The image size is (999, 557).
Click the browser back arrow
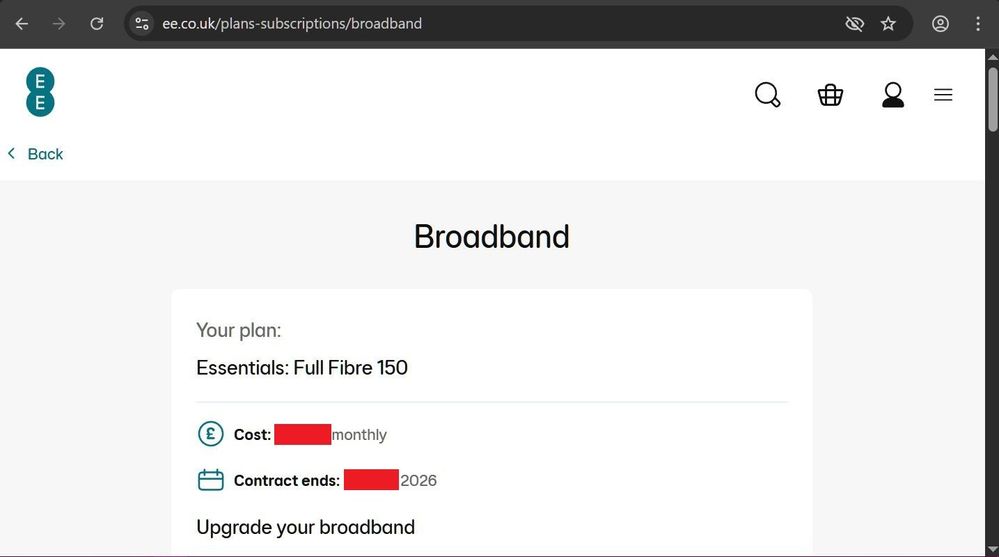tap(22, 24)
